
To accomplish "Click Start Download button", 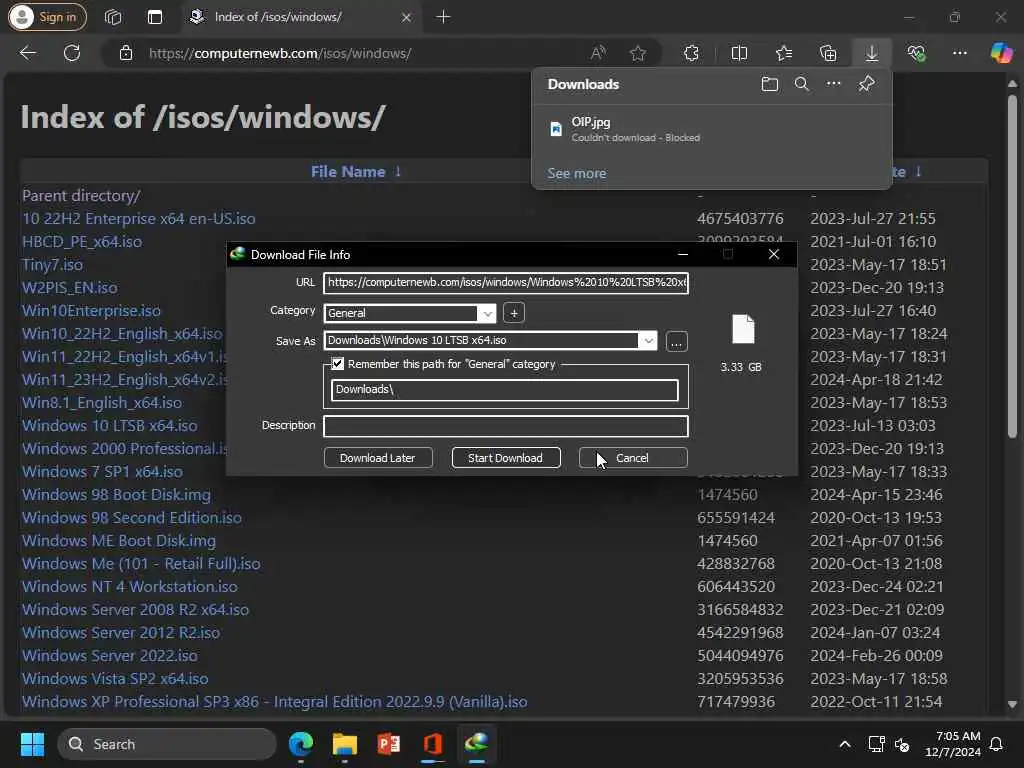I will [x=505, y=458].
